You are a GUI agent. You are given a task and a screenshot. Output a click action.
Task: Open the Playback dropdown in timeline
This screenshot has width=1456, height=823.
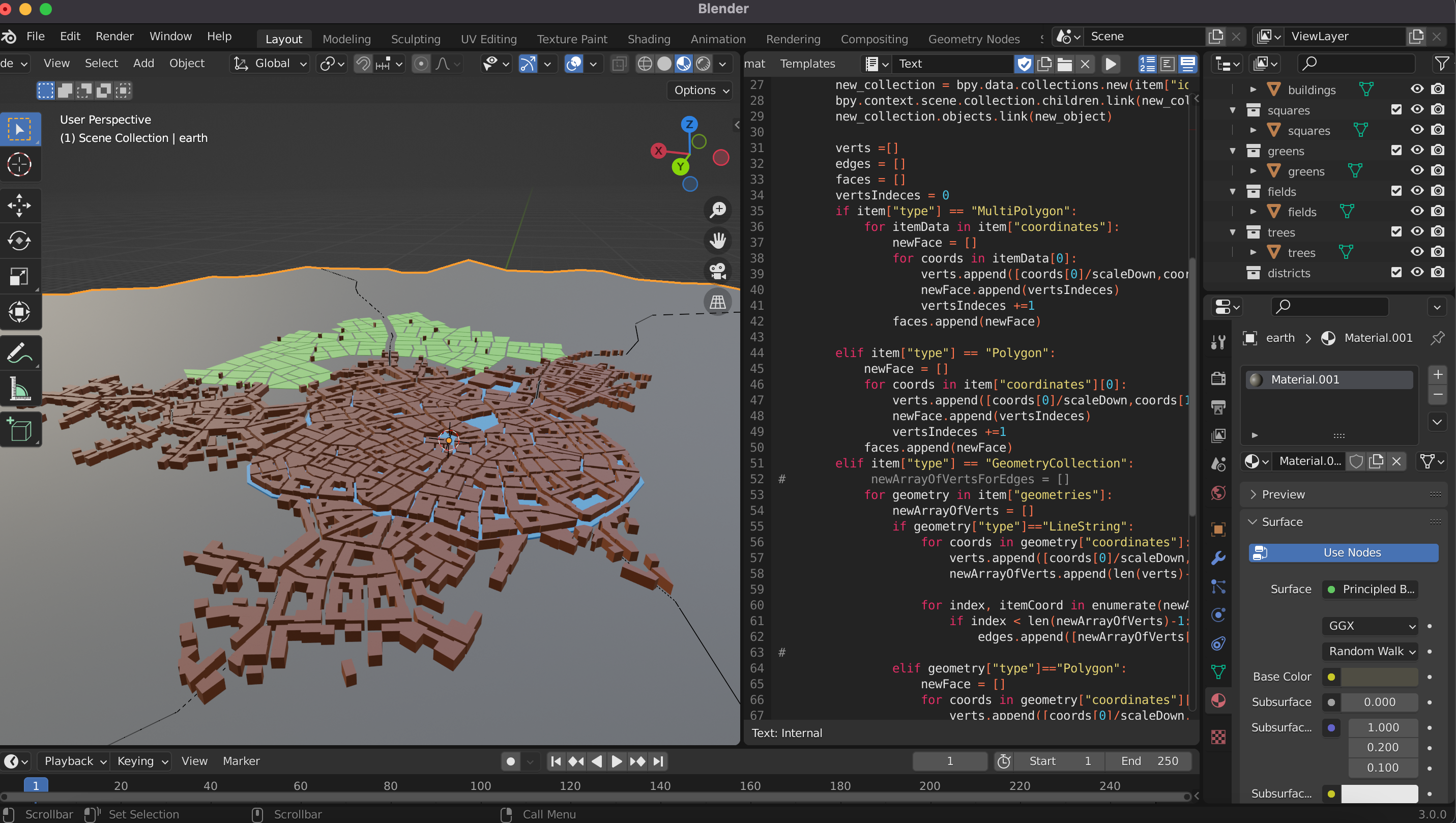pos(75,761)
